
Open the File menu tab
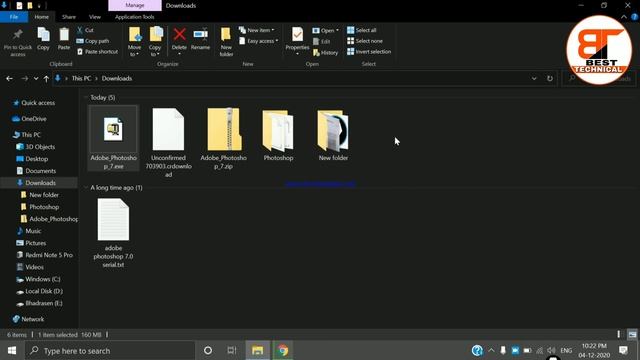tap(14, 17)
